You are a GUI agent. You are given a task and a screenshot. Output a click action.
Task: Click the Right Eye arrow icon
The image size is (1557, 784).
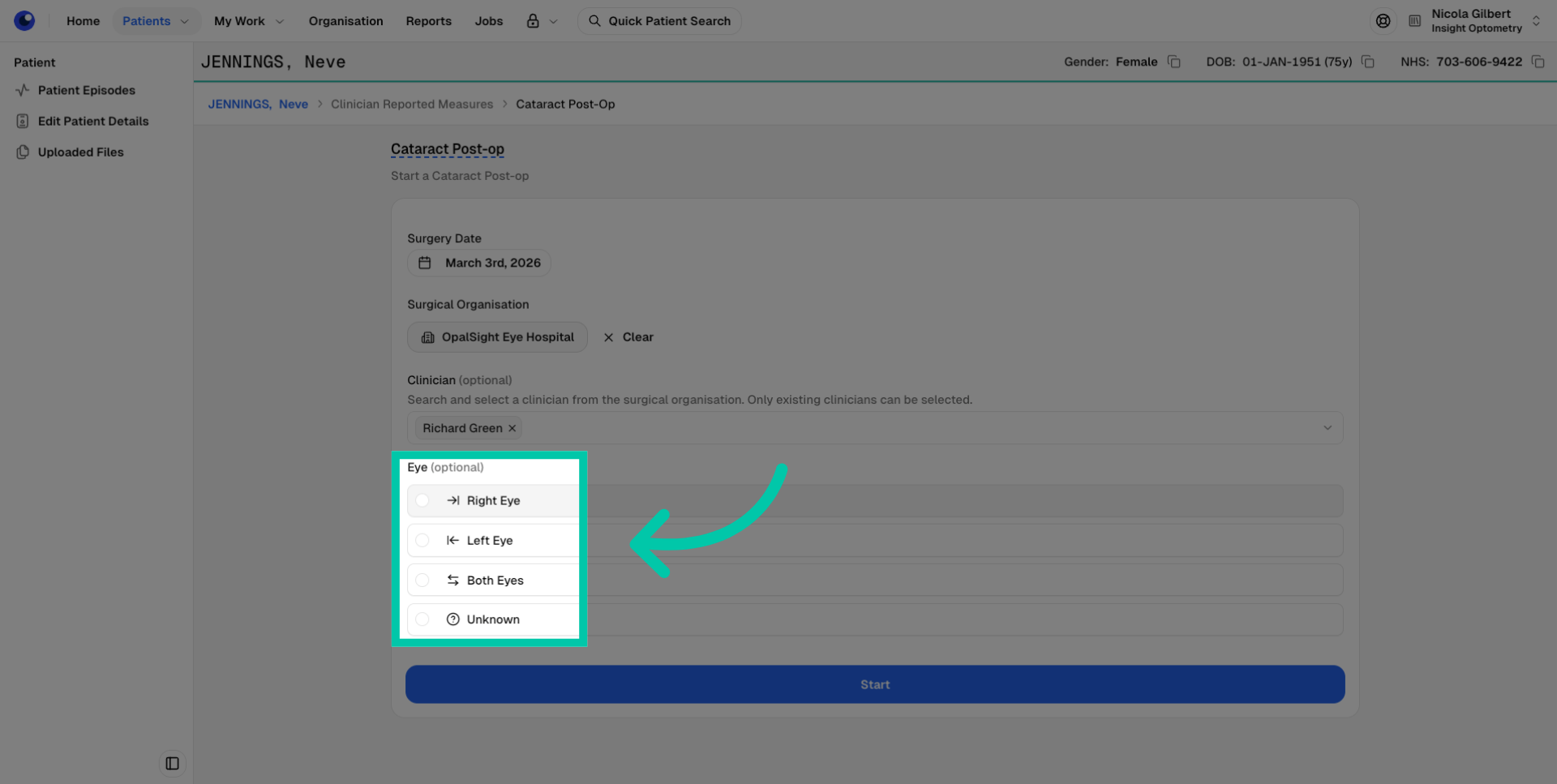(x=453, y=501)
